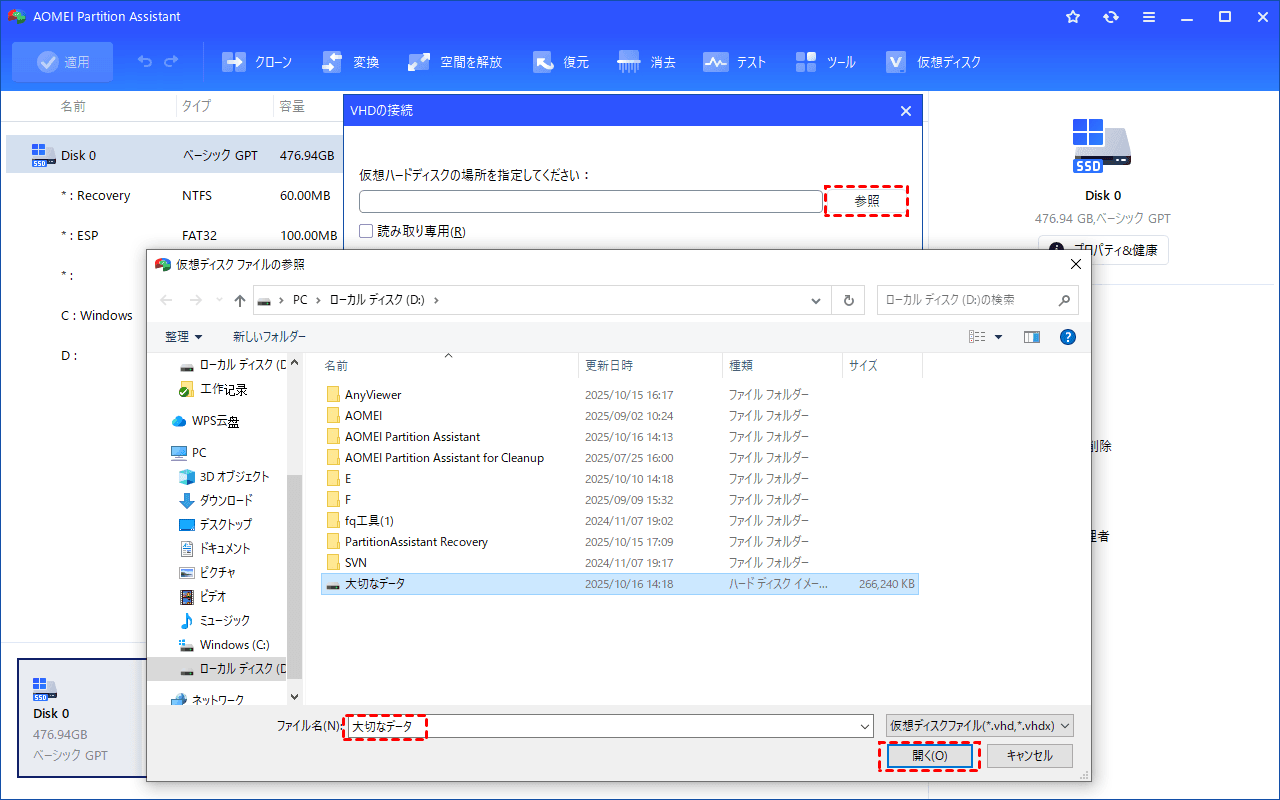
Task: Toggle the preview pane in file browser
Action: click(x=1031, y=337)
